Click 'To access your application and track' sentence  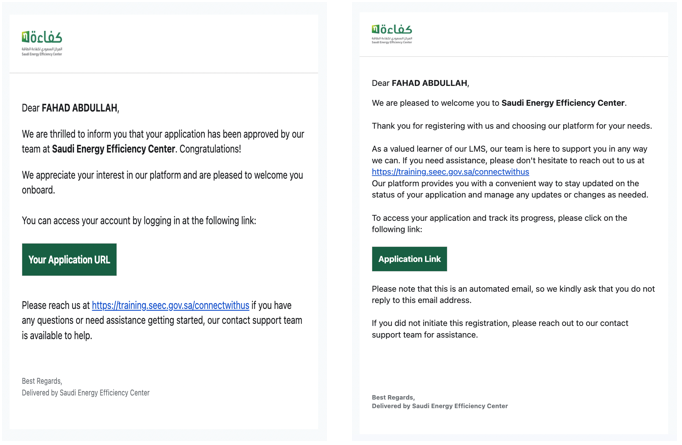click(499, 224)
